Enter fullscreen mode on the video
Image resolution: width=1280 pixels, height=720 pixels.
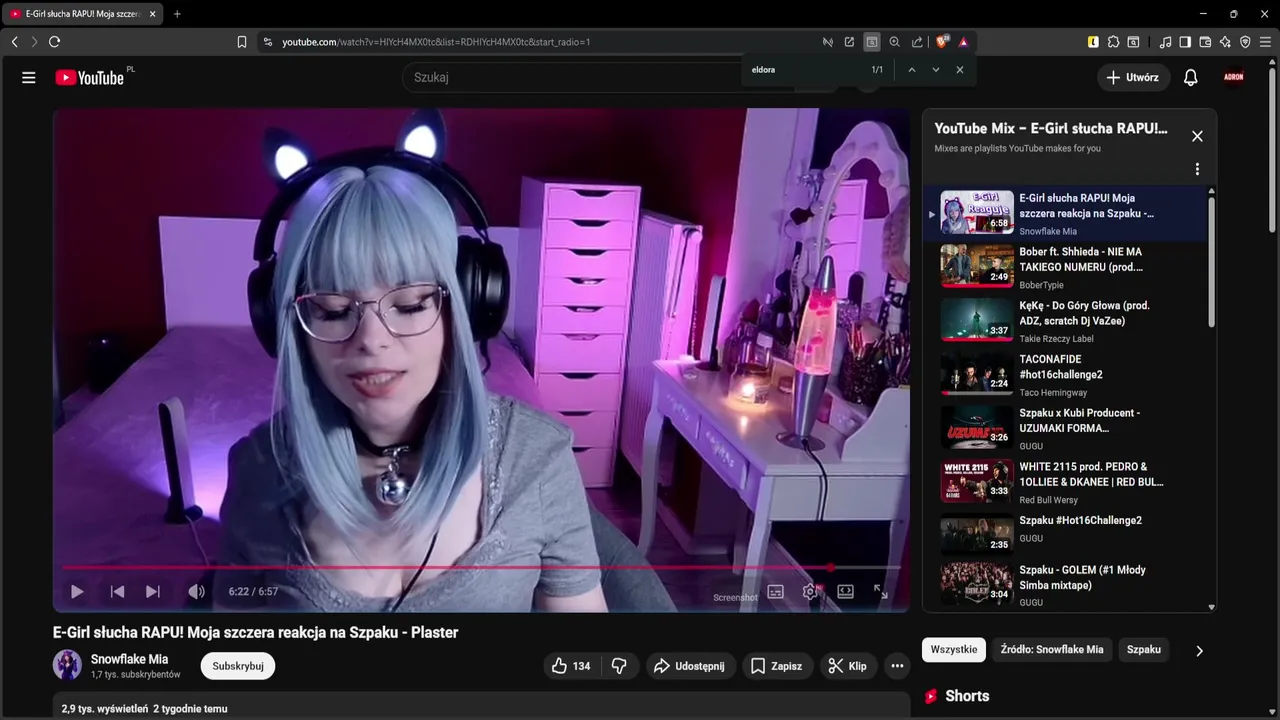tap(881, 592)
